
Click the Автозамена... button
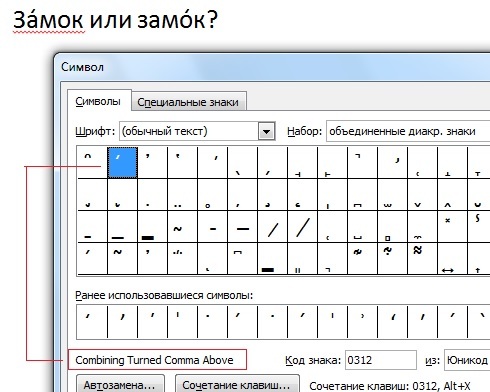(x=120, y=384)
